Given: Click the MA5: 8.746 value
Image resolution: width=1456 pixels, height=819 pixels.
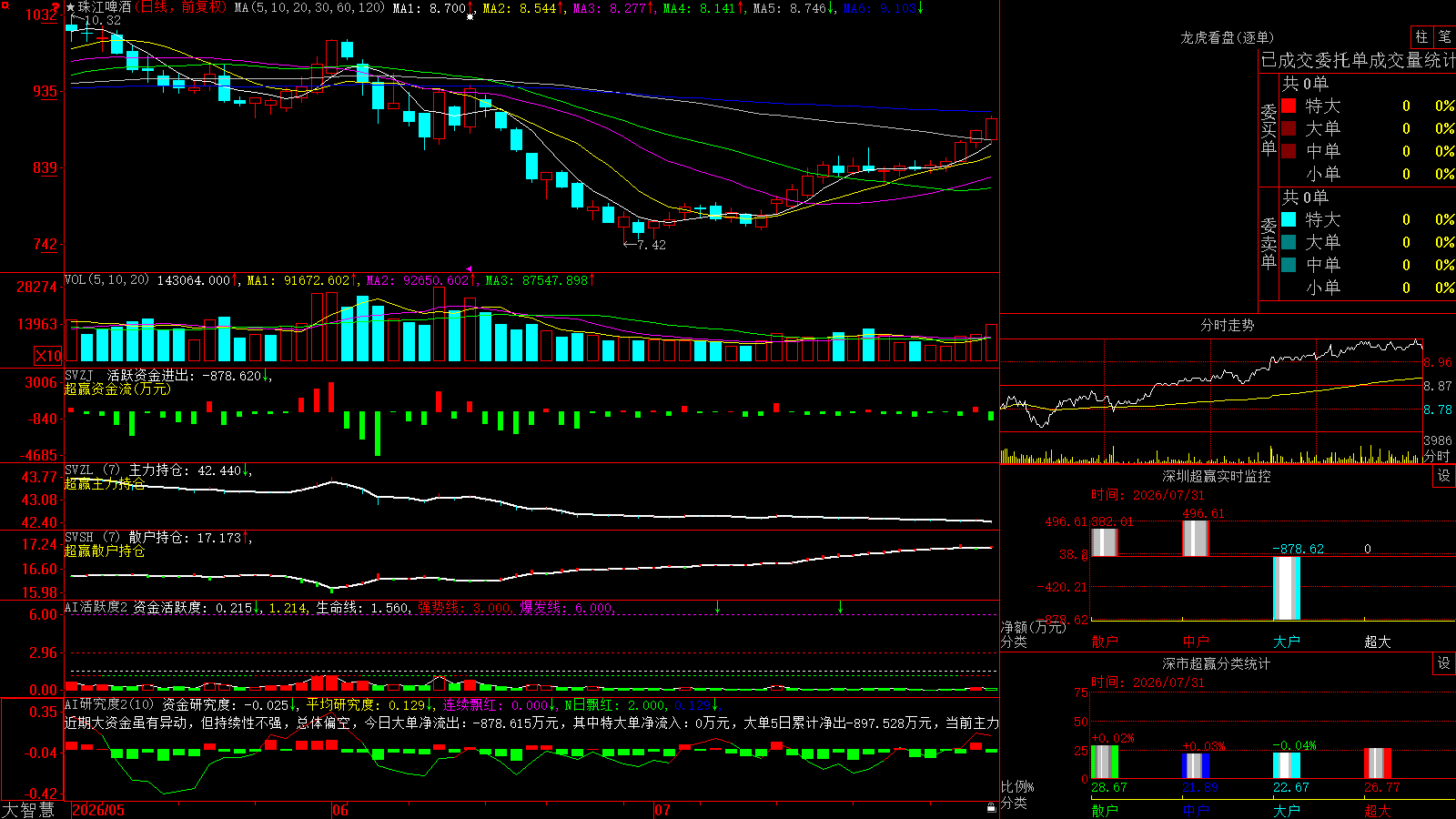Looking at the screenshot, I should point(789,7).
